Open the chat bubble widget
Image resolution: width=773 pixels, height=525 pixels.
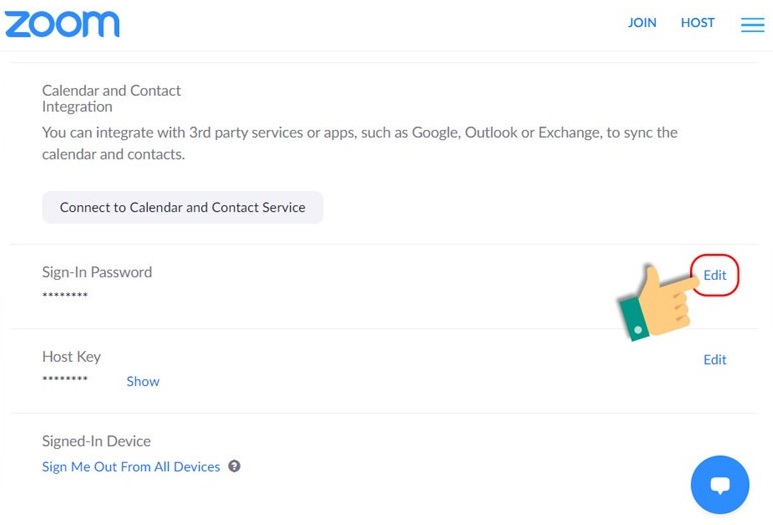(x=720, y=485)
